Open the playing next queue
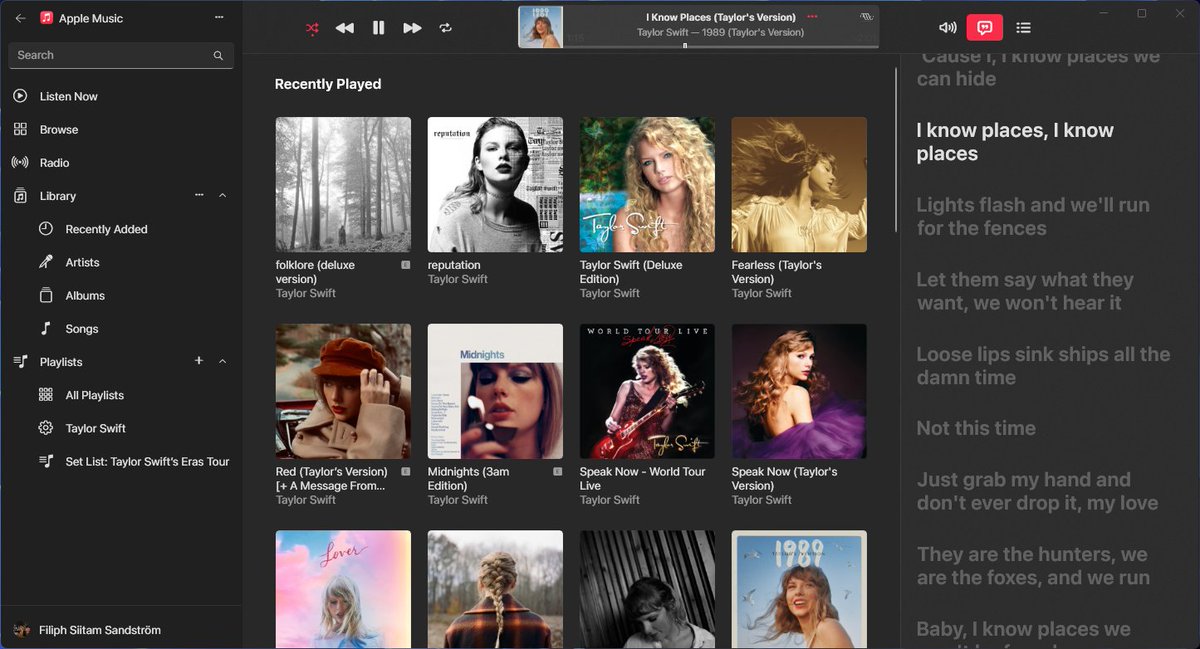 click(1023, 28)
